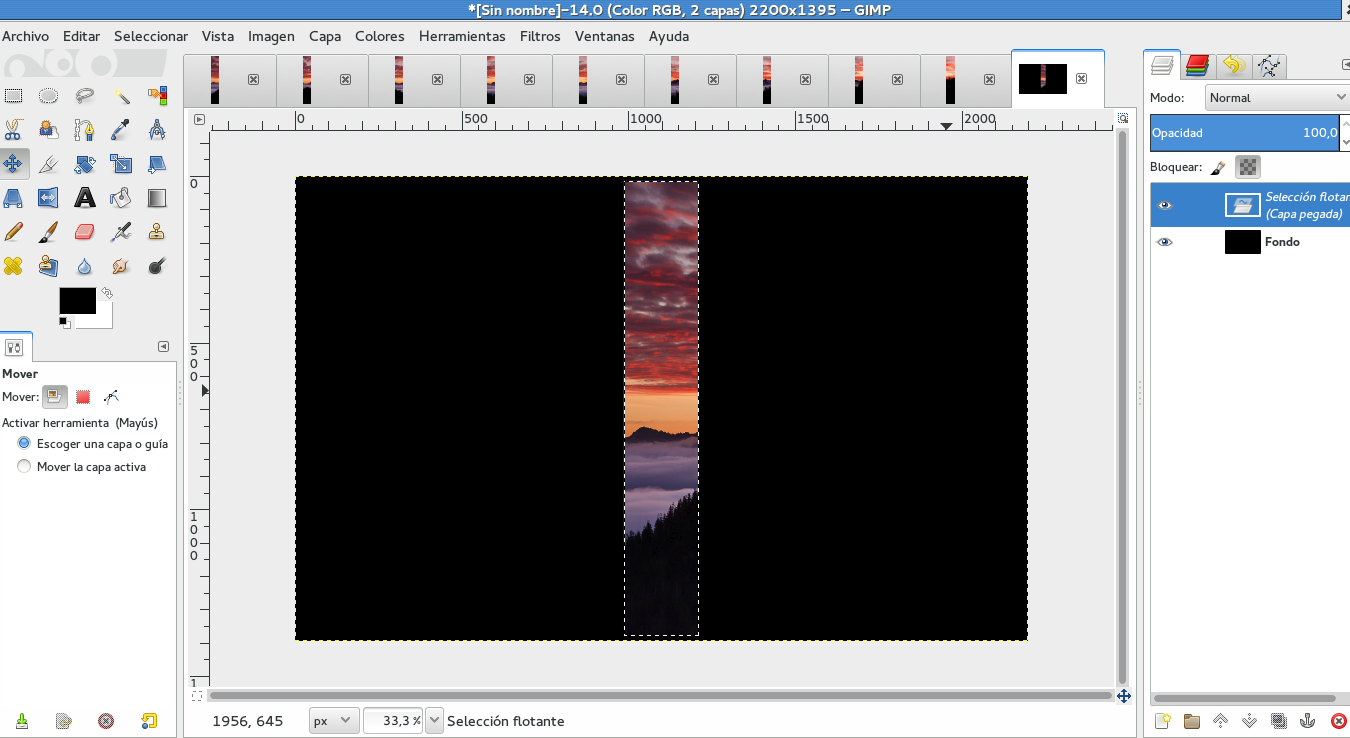
Task: Open the Filtros menu
Action: 540,36
